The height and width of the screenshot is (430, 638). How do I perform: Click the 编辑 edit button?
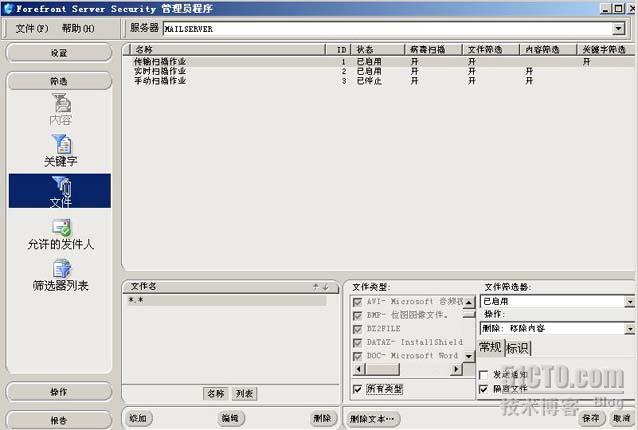(x=230, y=418)
